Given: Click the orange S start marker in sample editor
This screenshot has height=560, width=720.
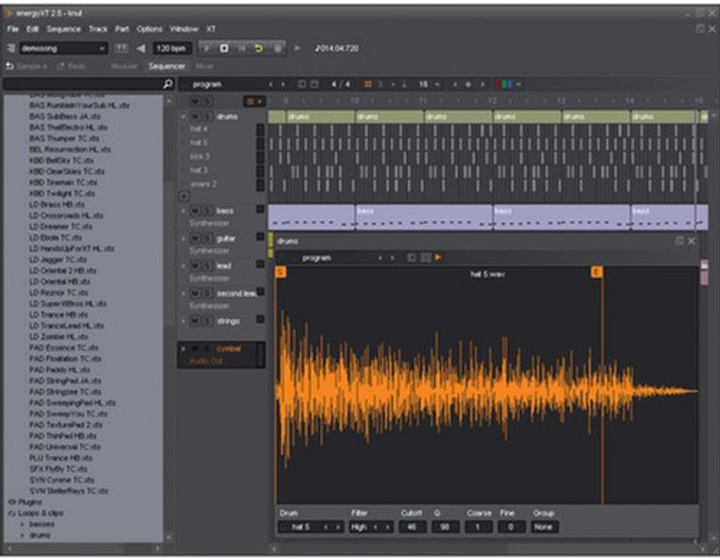Looking at the screenshot, I should coord(281,272).
